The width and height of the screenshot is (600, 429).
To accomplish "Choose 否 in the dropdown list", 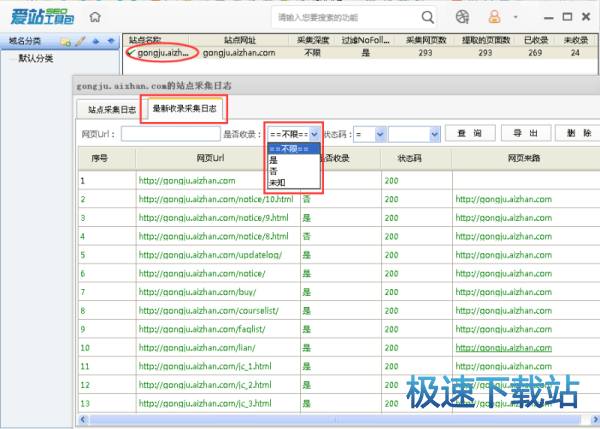I will 293,171.
